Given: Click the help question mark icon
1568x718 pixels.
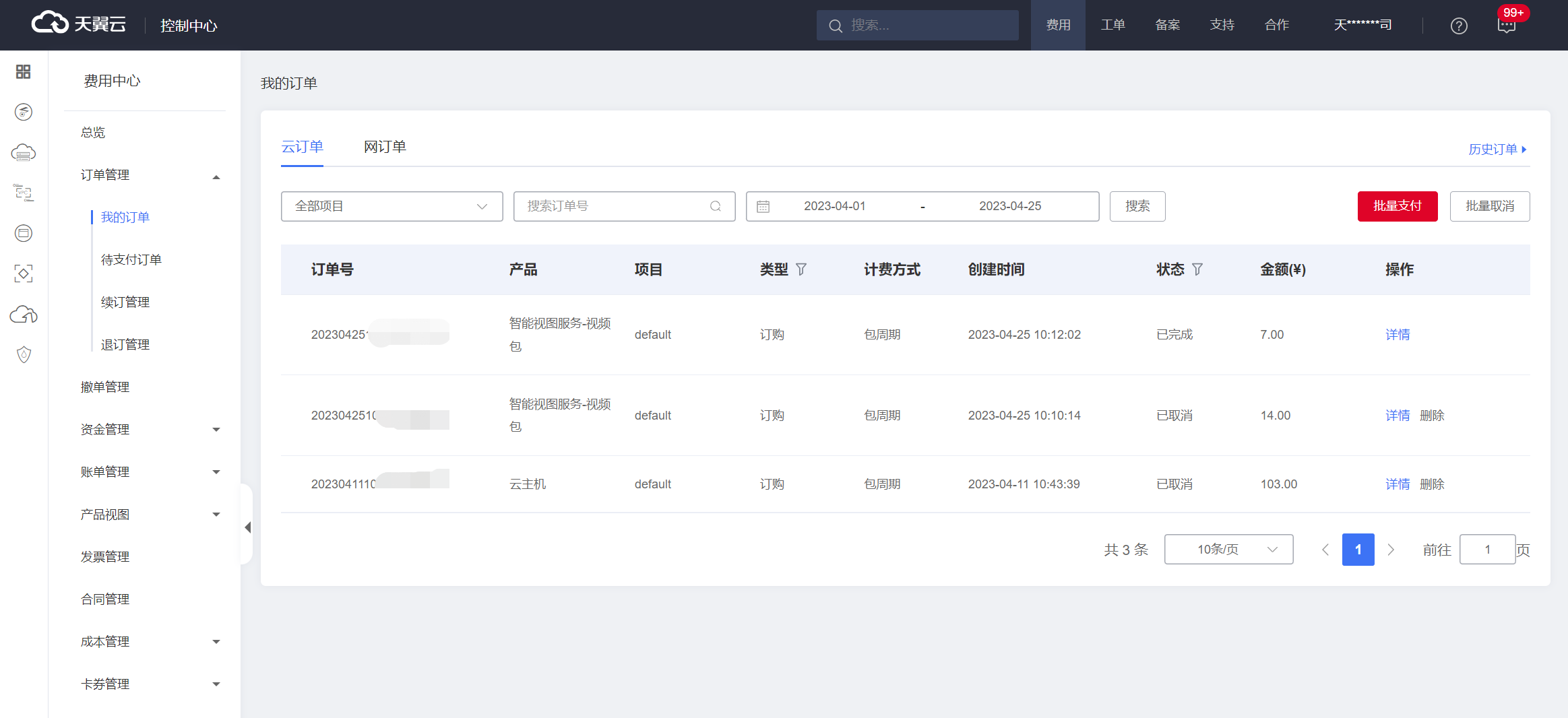Looking at the screenshot, I should tap(1459, 26).
